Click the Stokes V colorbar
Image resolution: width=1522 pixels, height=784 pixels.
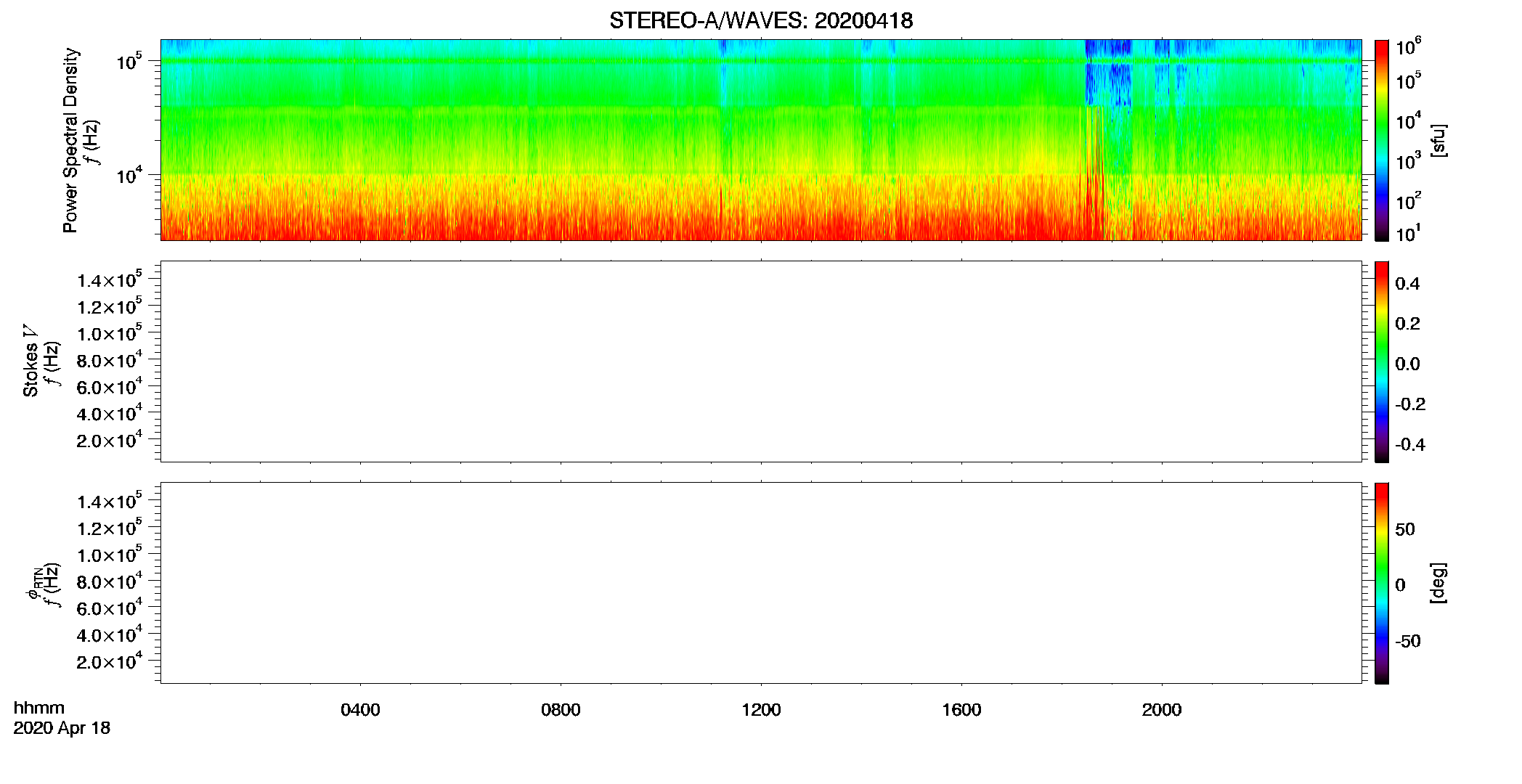pos(1382,362)
